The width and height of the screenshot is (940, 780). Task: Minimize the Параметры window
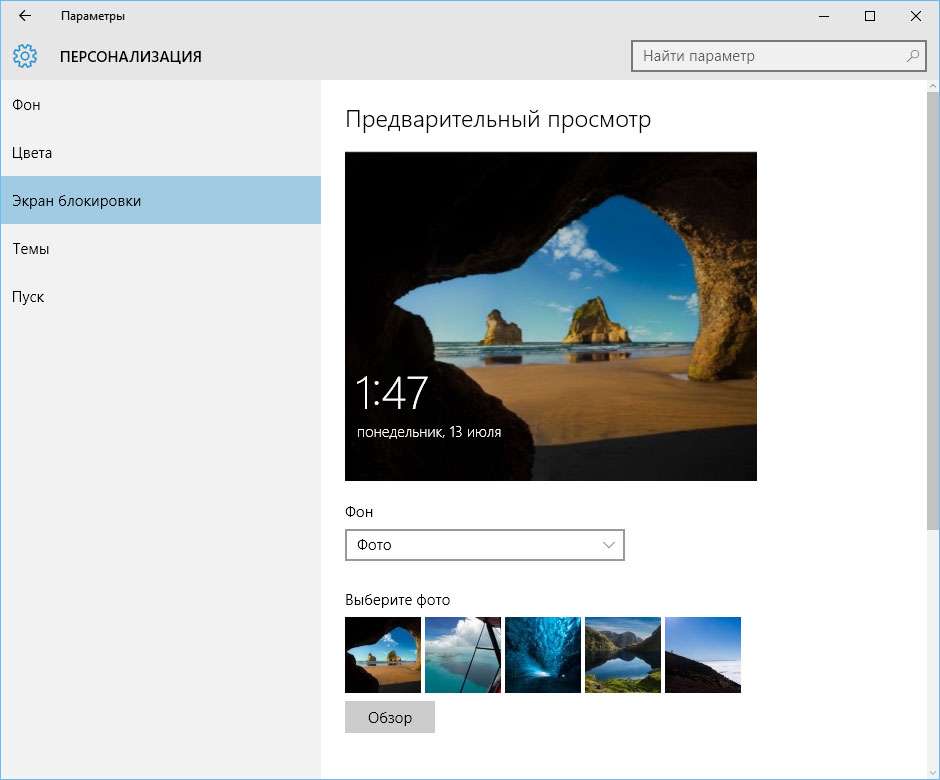click(x=824, y=16)
